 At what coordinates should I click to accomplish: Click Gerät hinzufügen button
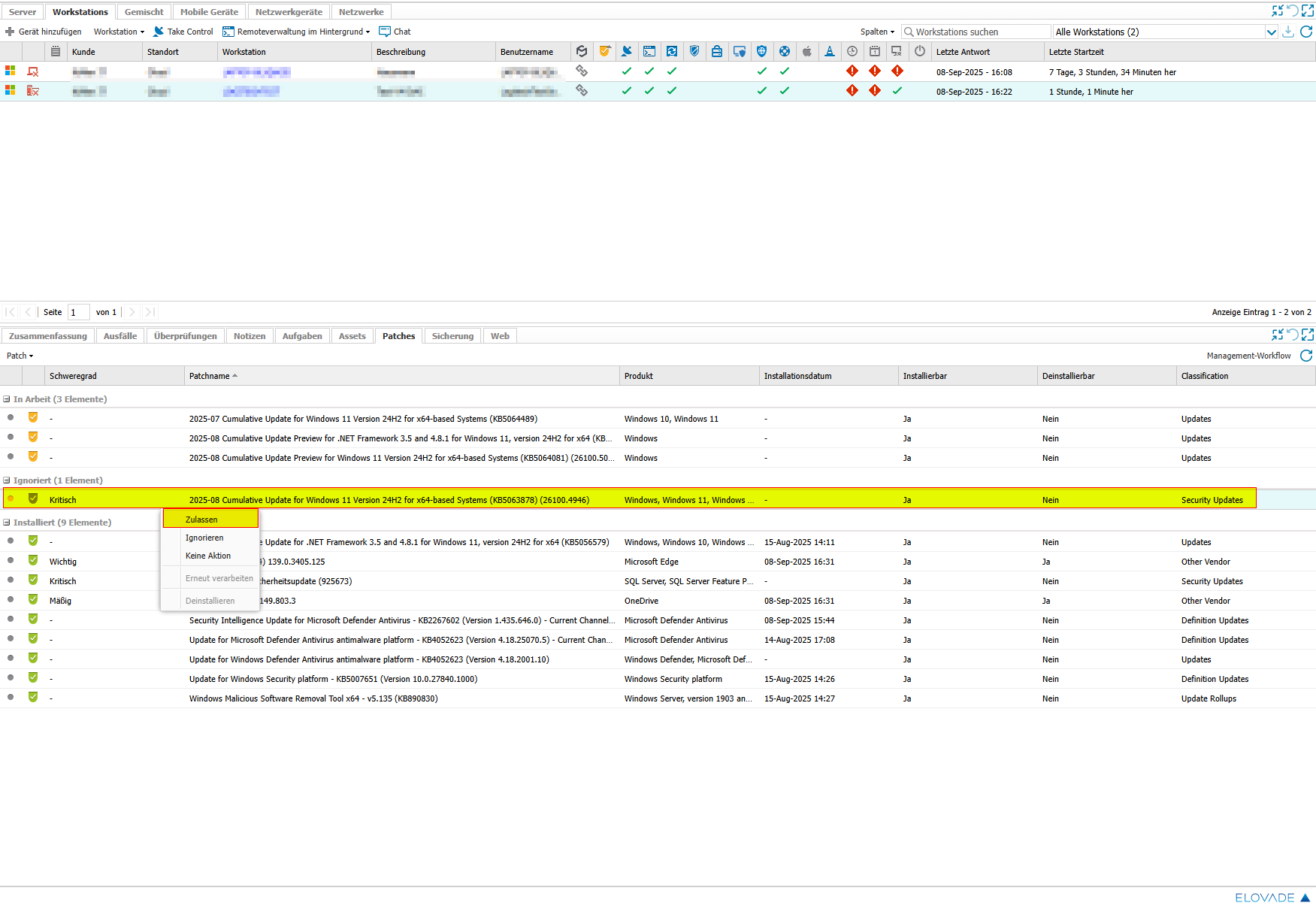(44, 32)
